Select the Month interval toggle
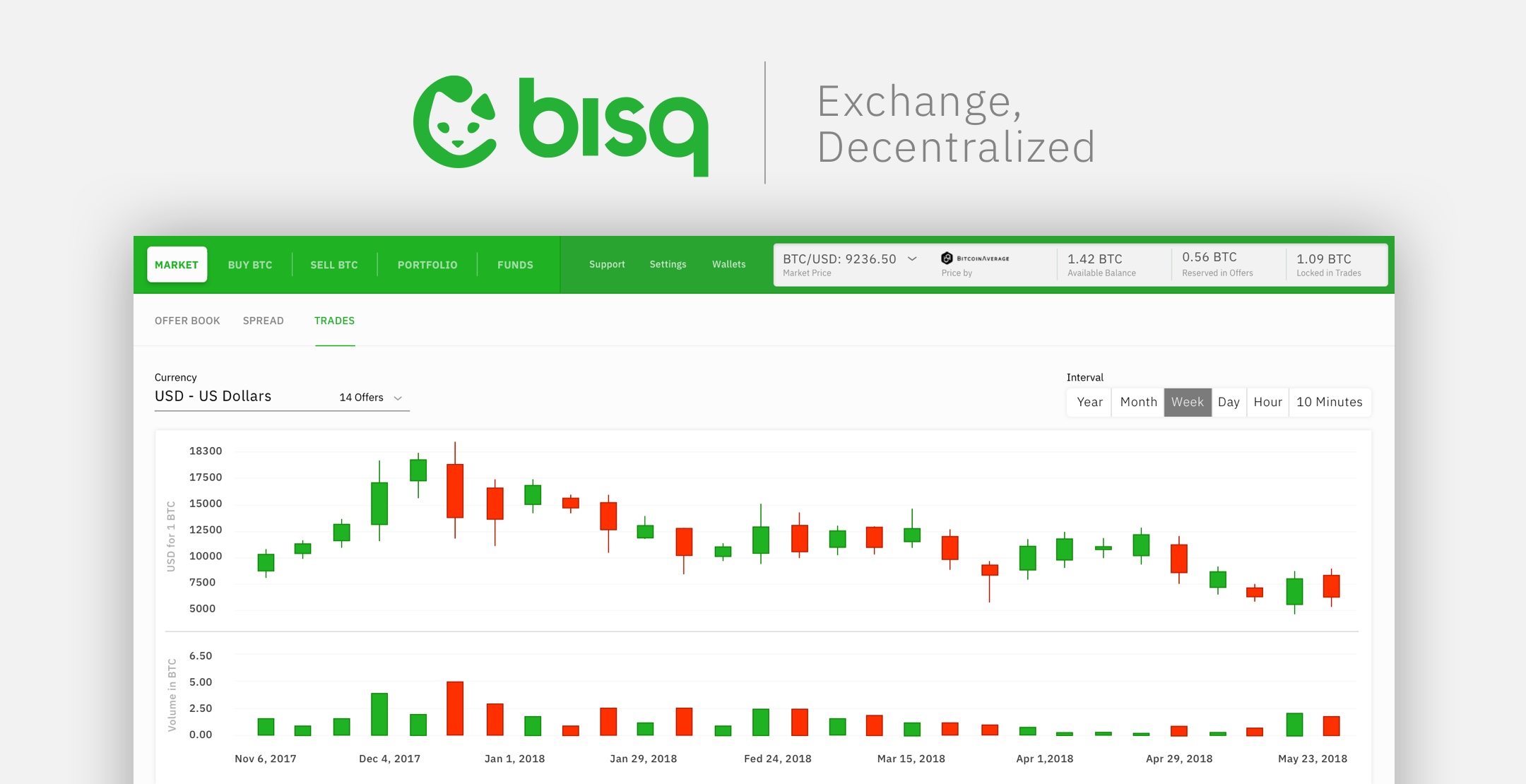 (x=1130, y=400)
